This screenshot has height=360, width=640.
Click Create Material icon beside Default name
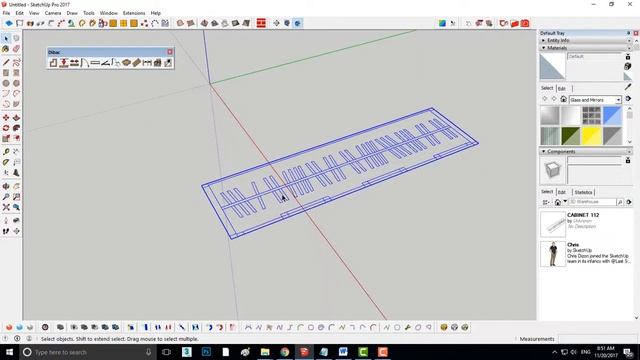[x=628, y=66]
